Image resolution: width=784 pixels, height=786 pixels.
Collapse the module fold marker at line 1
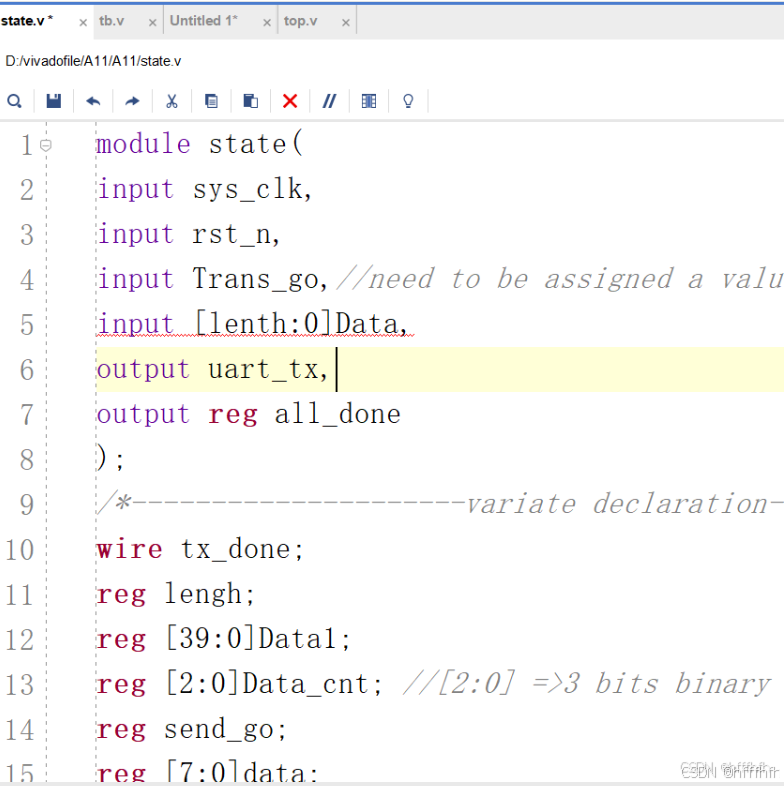(46, 145)
